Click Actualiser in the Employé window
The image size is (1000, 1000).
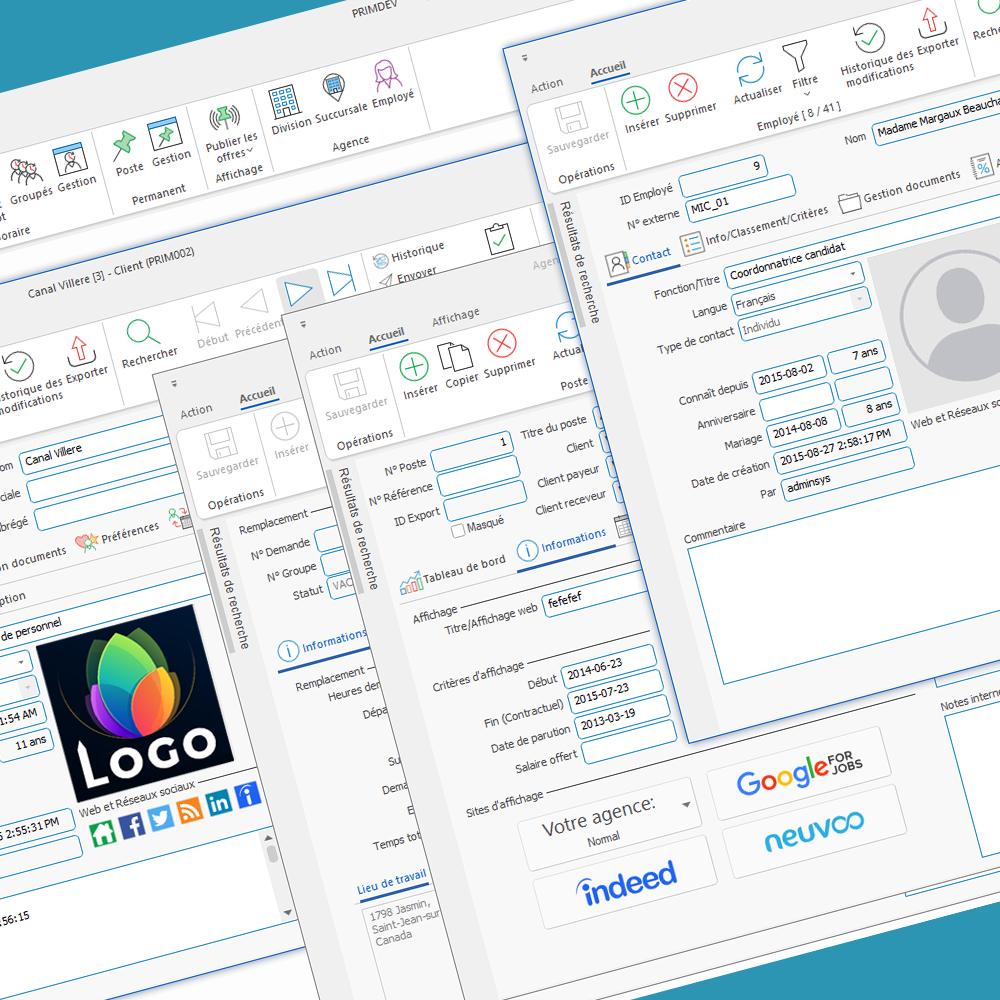(751, 70)
